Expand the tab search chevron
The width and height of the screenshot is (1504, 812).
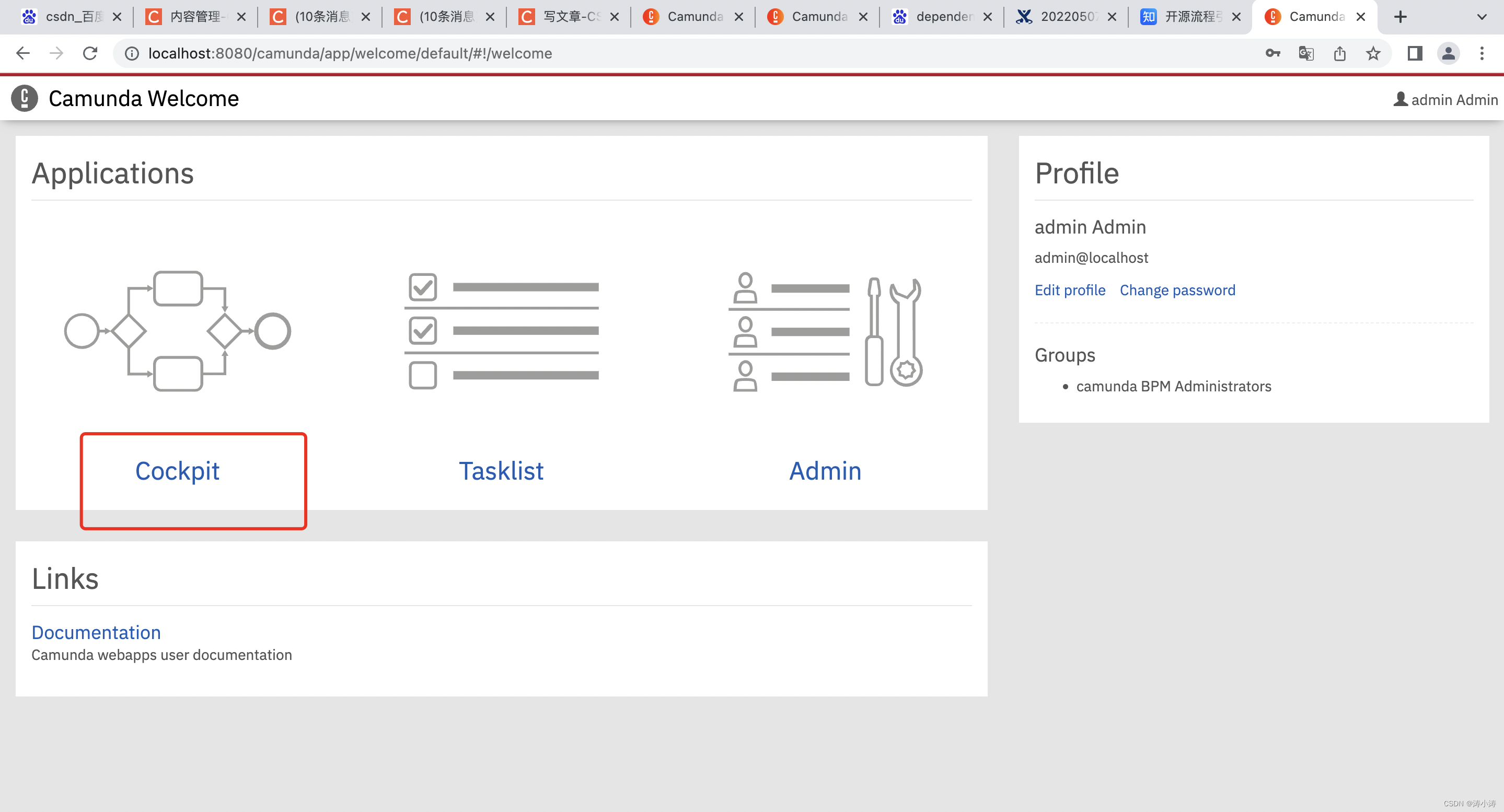1482,17
